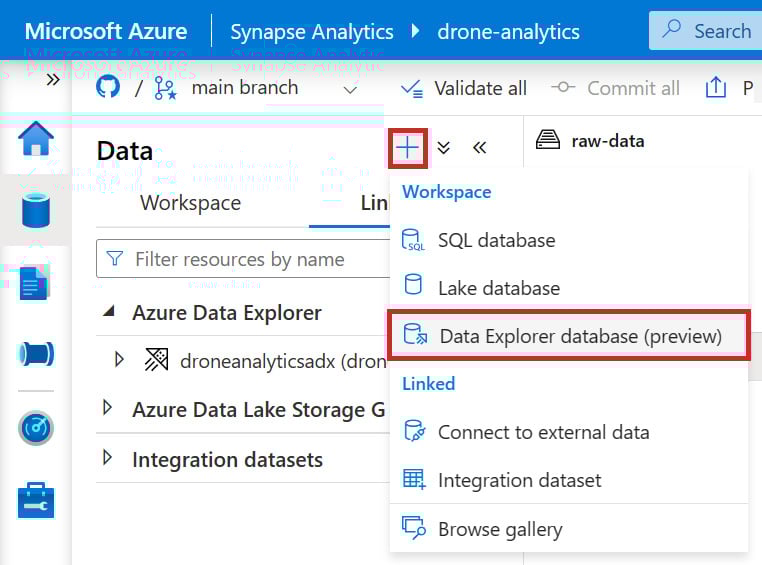Expand the left navigation rail
Screen dimensions: 762x565
[53, 79]
